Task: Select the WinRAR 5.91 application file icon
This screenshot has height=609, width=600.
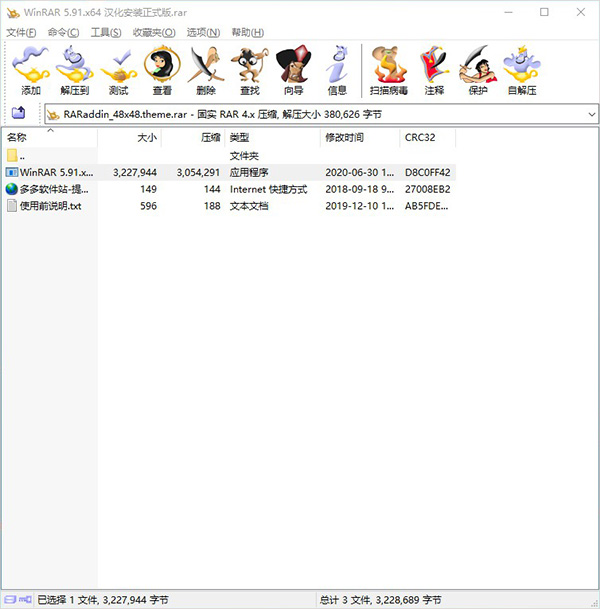Action: tap(12, 172)
